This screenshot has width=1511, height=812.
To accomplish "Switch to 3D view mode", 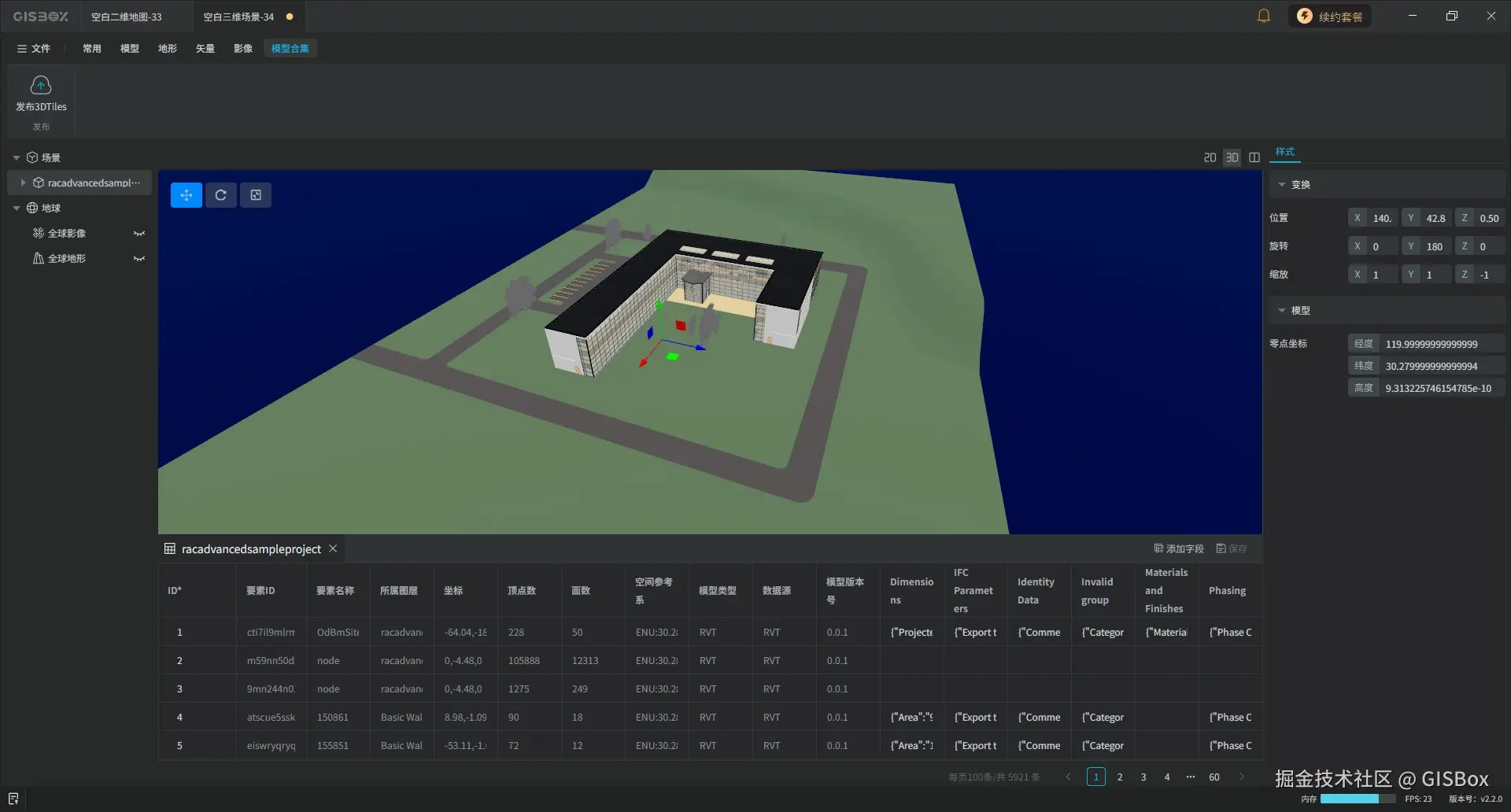I will pyautogui.click(x=1232, y=157).
